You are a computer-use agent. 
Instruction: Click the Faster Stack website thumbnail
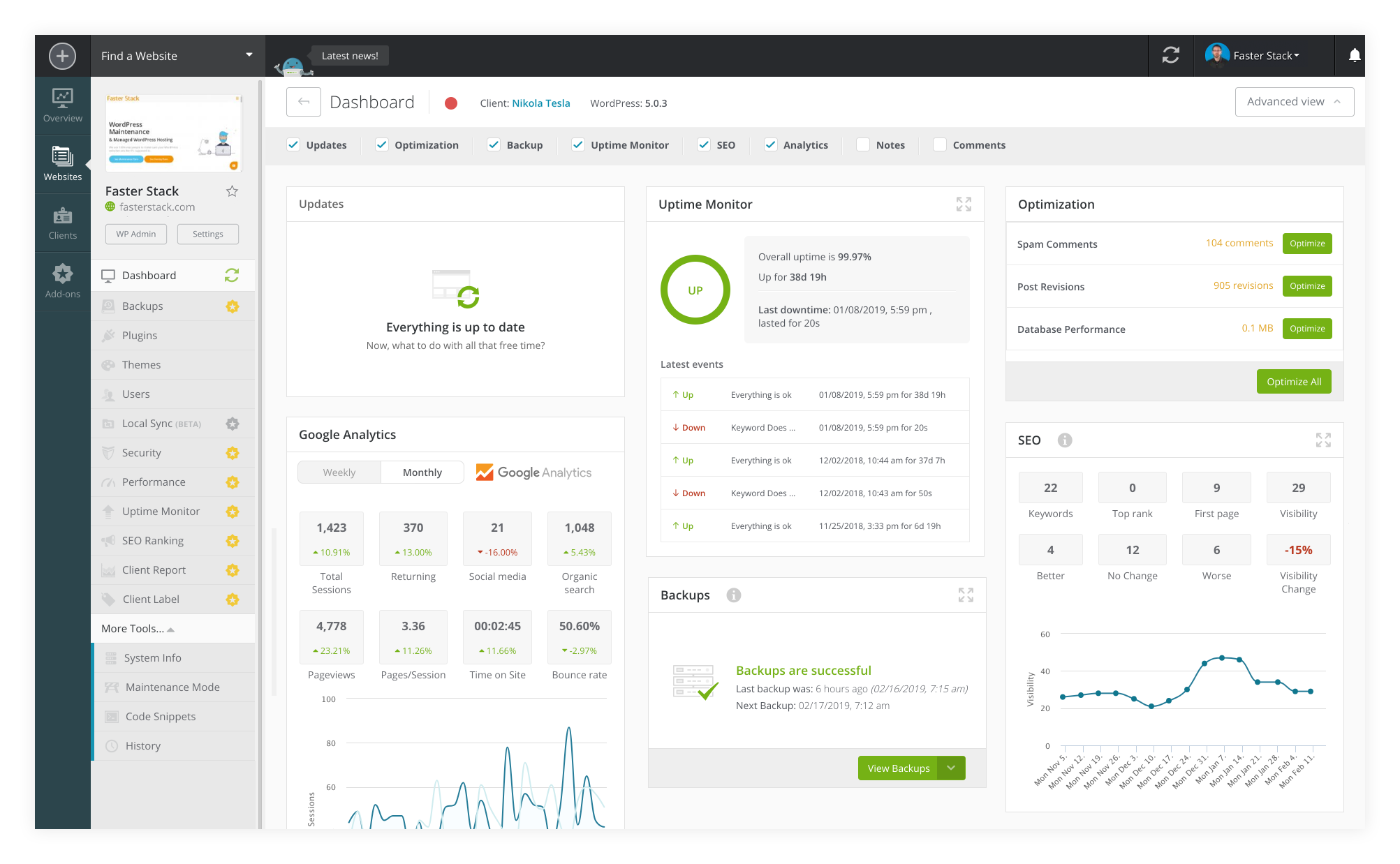coord(173,133)
